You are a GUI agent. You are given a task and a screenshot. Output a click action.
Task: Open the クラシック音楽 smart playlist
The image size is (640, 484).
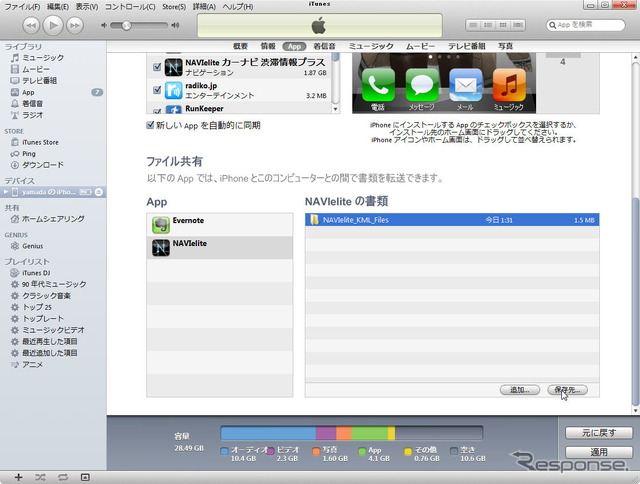(x=46, y=296)
